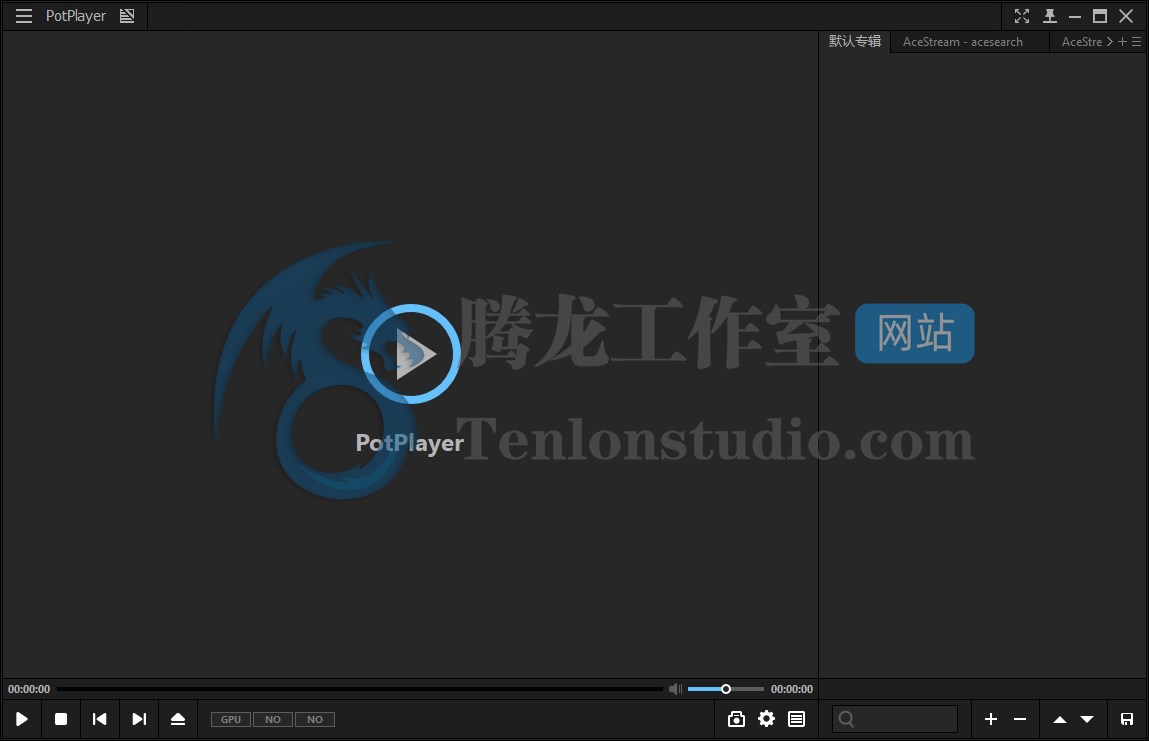Add a new playlist album tab

(x=1122, y=42)
